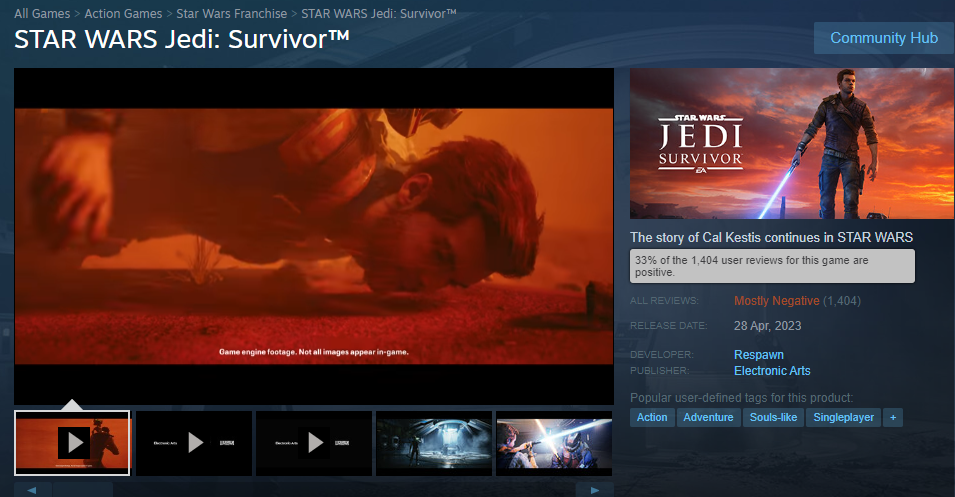
Task: Play the second trailer thumbnail
Action: (194, 443)
